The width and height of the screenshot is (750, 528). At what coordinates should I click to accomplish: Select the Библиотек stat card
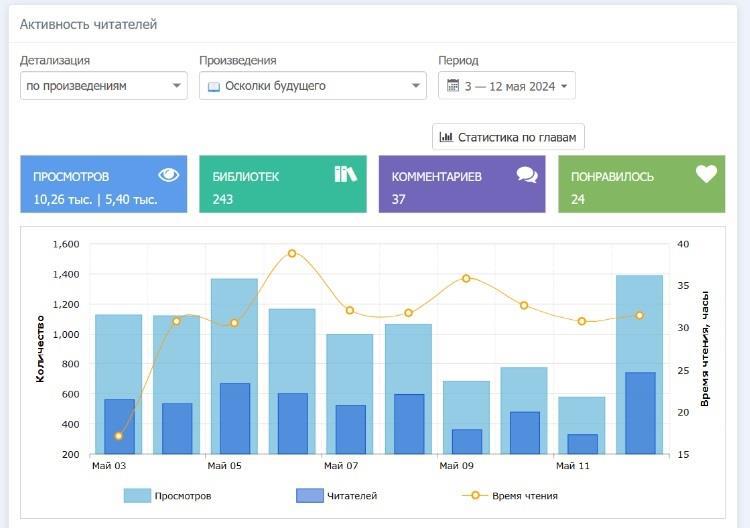282,184
